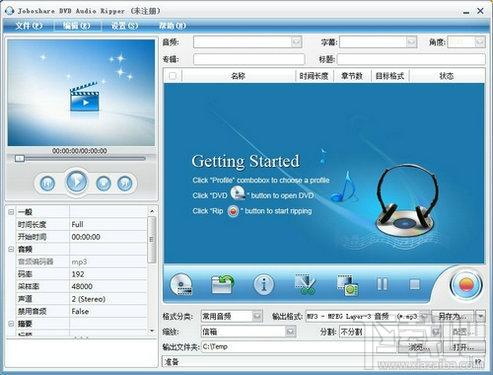Minimize the DVD Audio Ripper window

(466, 12)
